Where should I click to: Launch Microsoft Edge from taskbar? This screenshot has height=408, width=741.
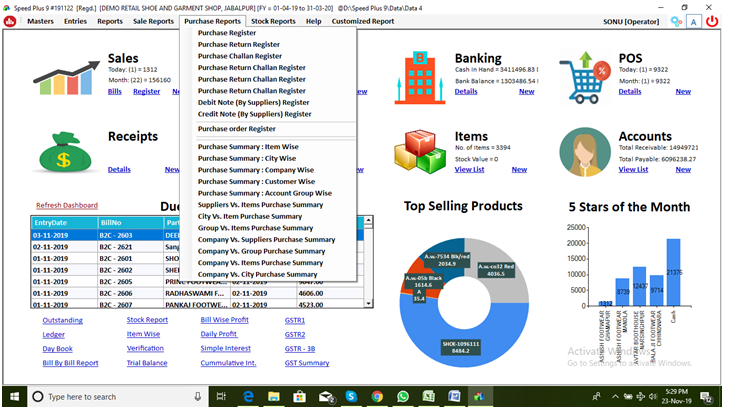[248, 396]
